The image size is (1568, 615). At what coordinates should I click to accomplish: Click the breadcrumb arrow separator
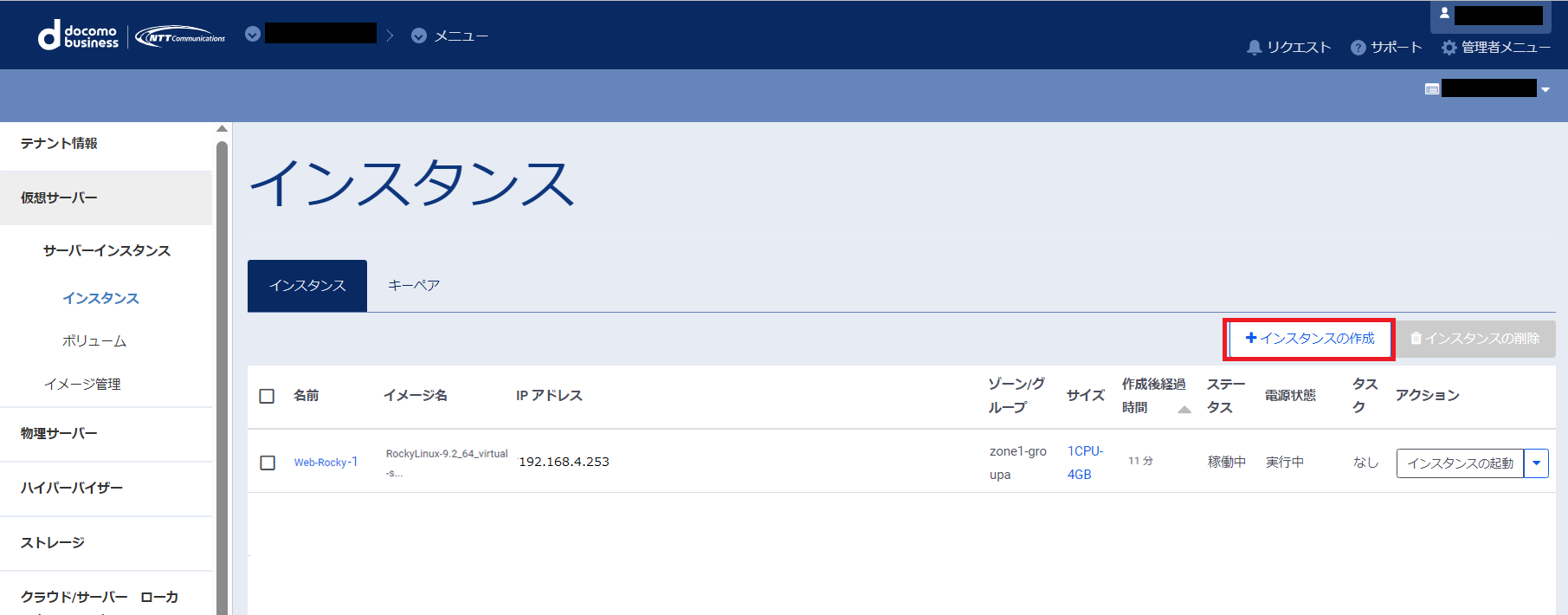pyautogui.click(x=390, y=36)
